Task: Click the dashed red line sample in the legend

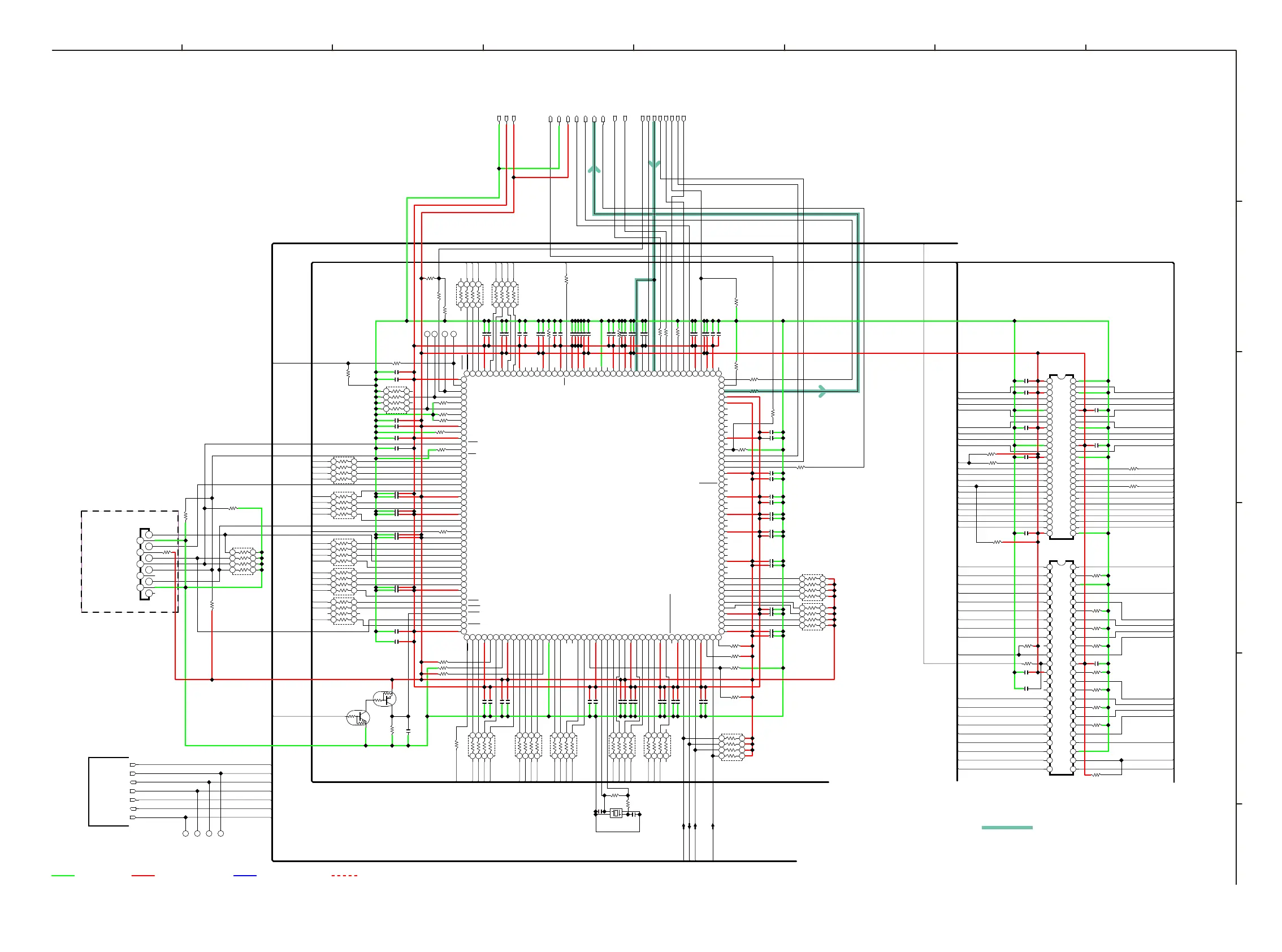Action: (x=344, y=875)
